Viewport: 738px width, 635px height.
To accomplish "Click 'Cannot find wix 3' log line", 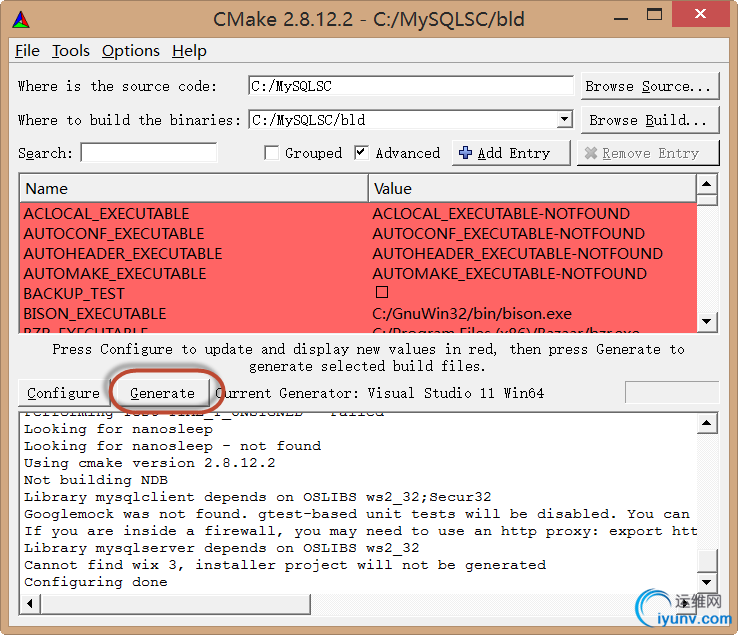I will tap(285, 565).
